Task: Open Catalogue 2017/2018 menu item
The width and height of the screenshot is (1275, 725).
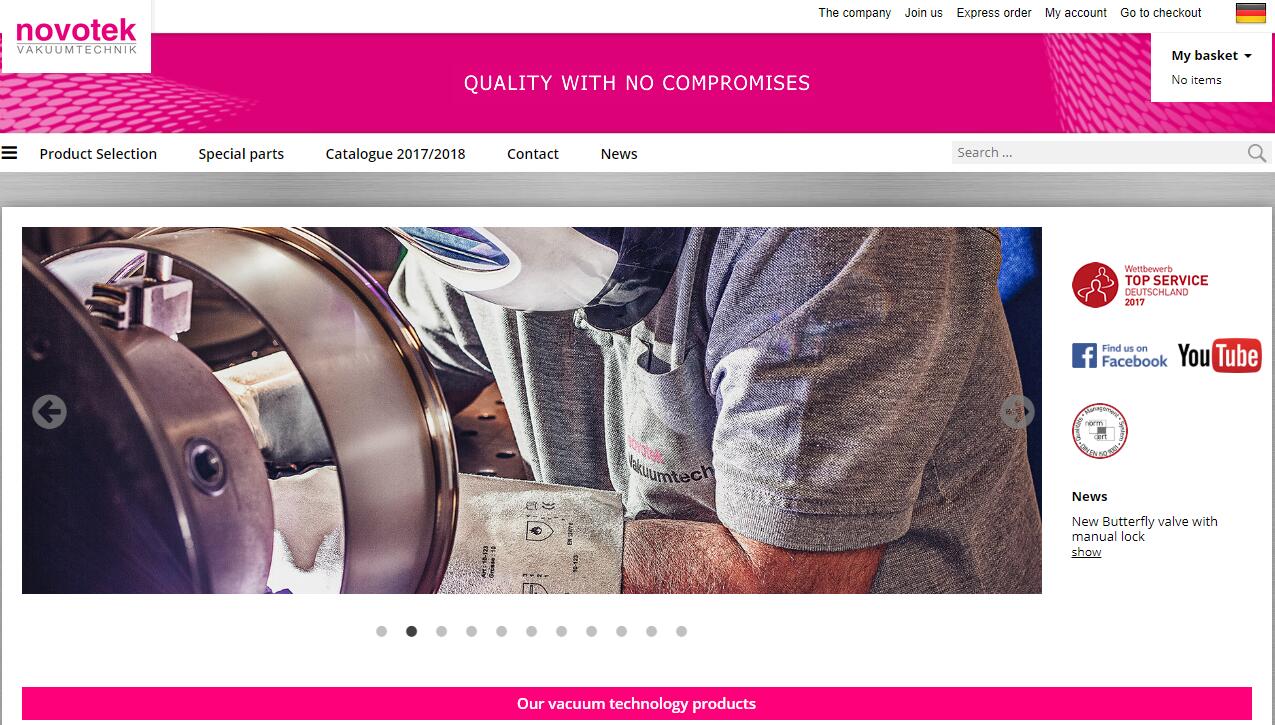Action: coord(395,154)
